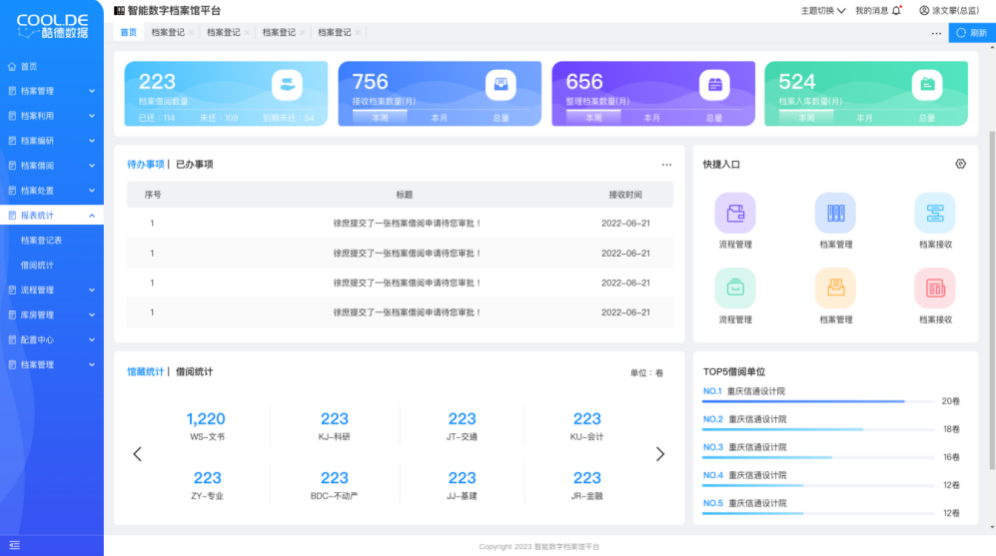This screenshot has height=556, width=996.
Task: Select 本周 in the 524 card
Action: click(x=806, y=118)
